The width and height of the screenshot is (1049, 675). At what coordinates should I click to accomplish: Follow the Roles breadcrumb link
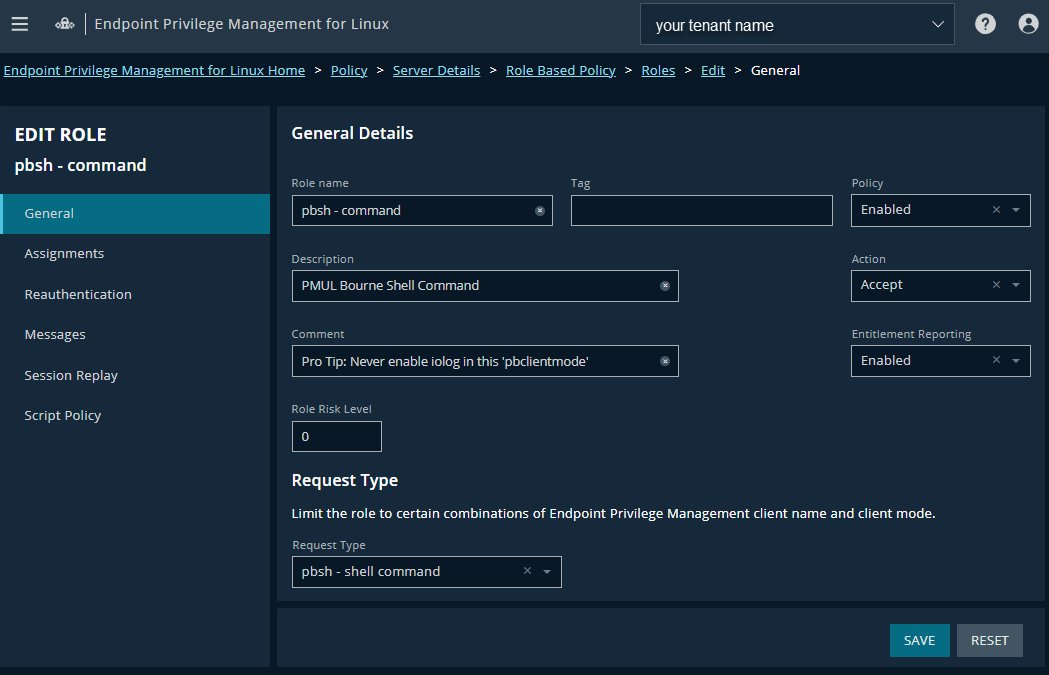point(658,70)
